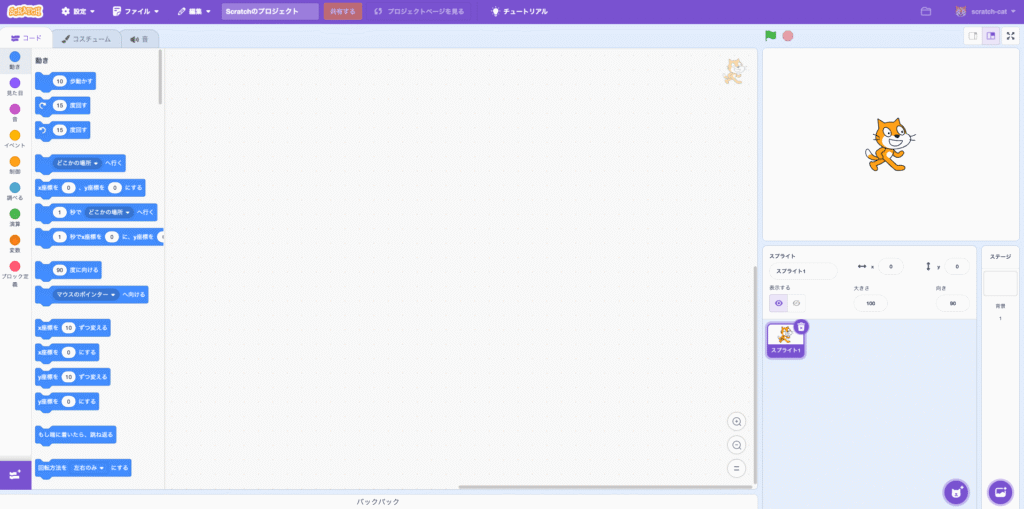Screen dimensions: 1024x509
Task: Click the 共有する share button
Action: [342, 12]
